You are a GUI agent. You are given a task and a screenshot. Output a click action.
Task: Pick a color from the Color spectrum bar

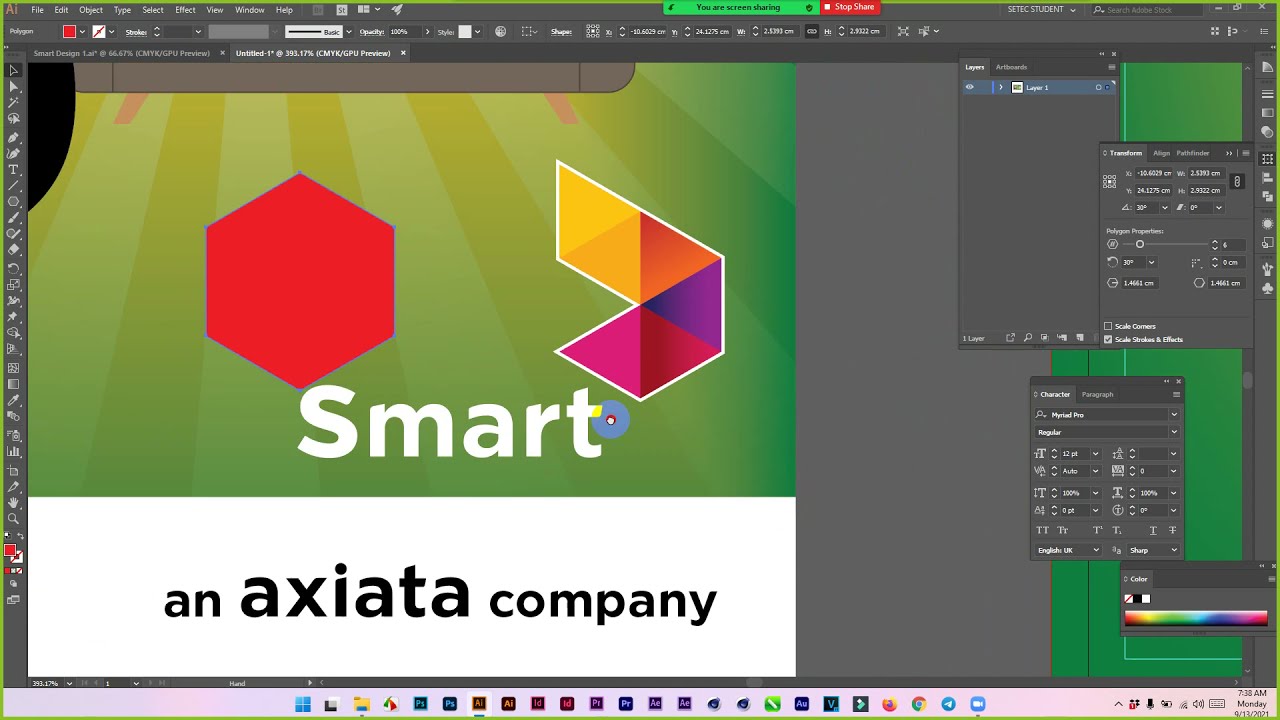point(1195,618)
